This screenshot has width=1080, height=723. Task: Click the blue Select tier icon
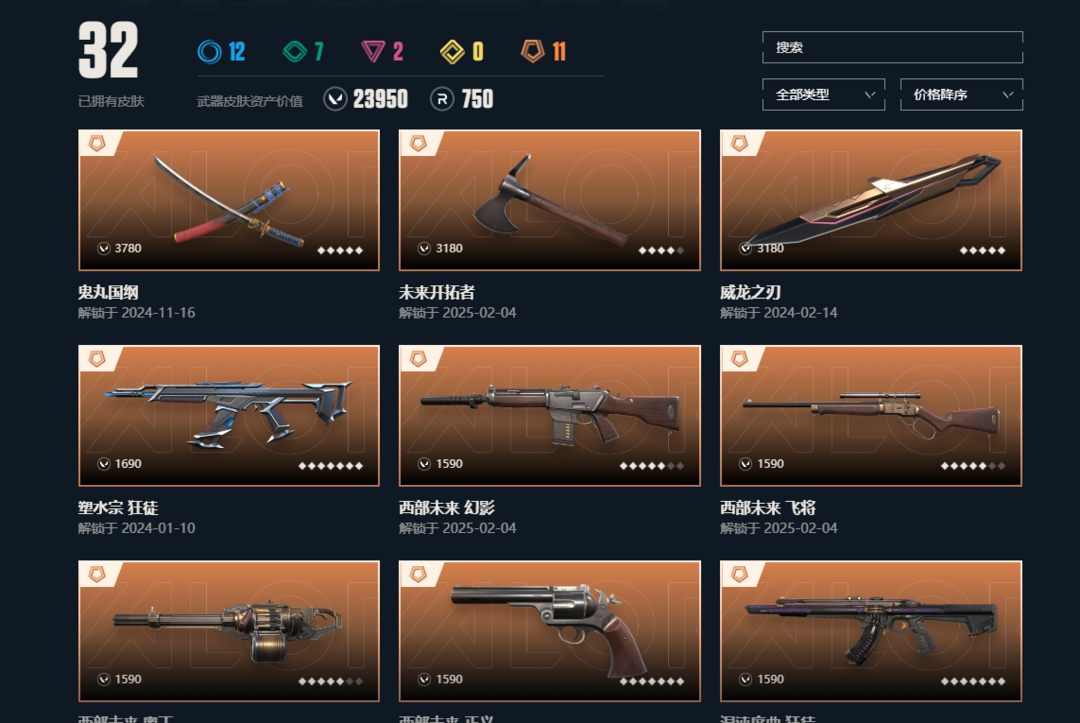pyautogui.click(x=209, y=52)
